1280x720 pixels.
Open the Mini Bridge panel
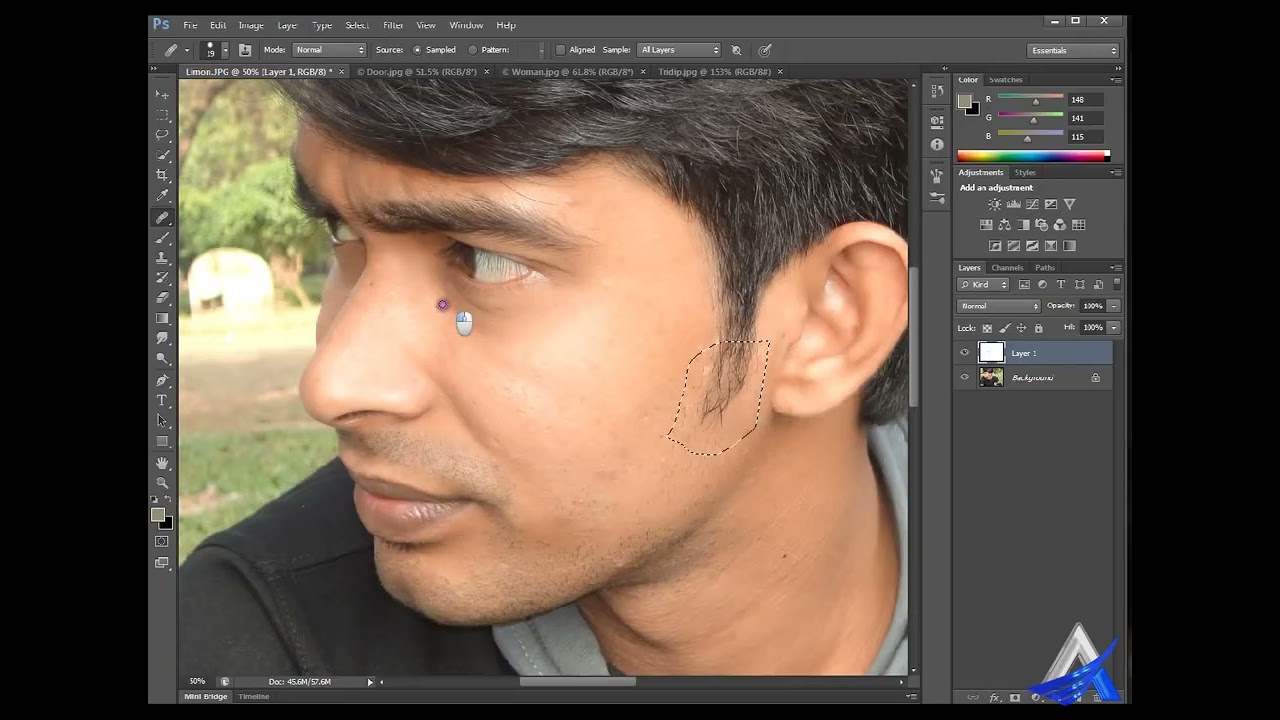(206, 696)
